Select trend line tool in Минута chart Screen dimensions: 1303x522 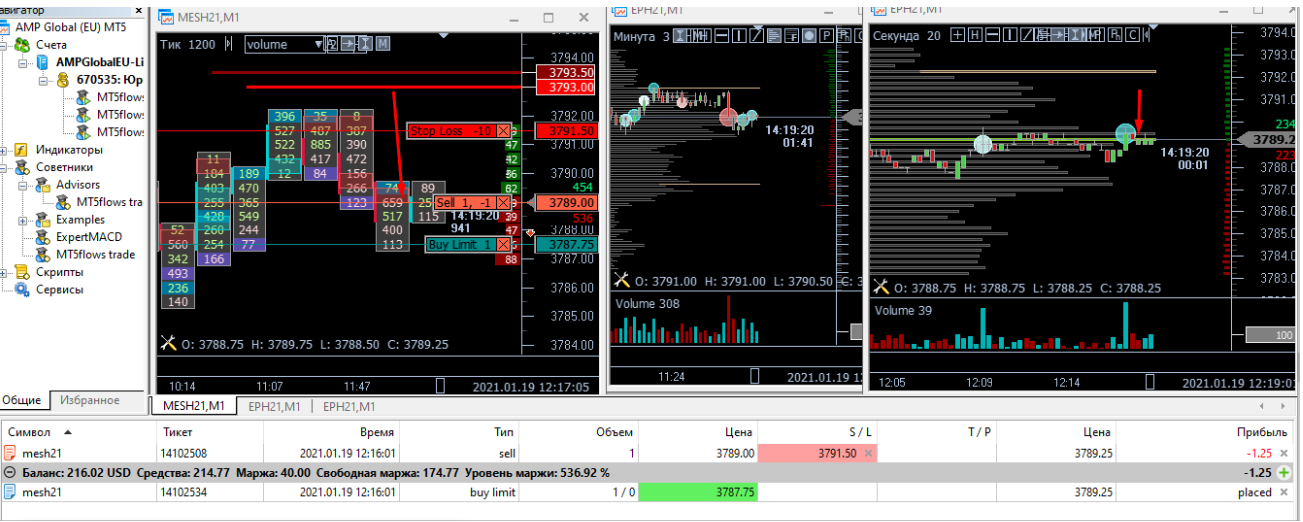point(757,35)
